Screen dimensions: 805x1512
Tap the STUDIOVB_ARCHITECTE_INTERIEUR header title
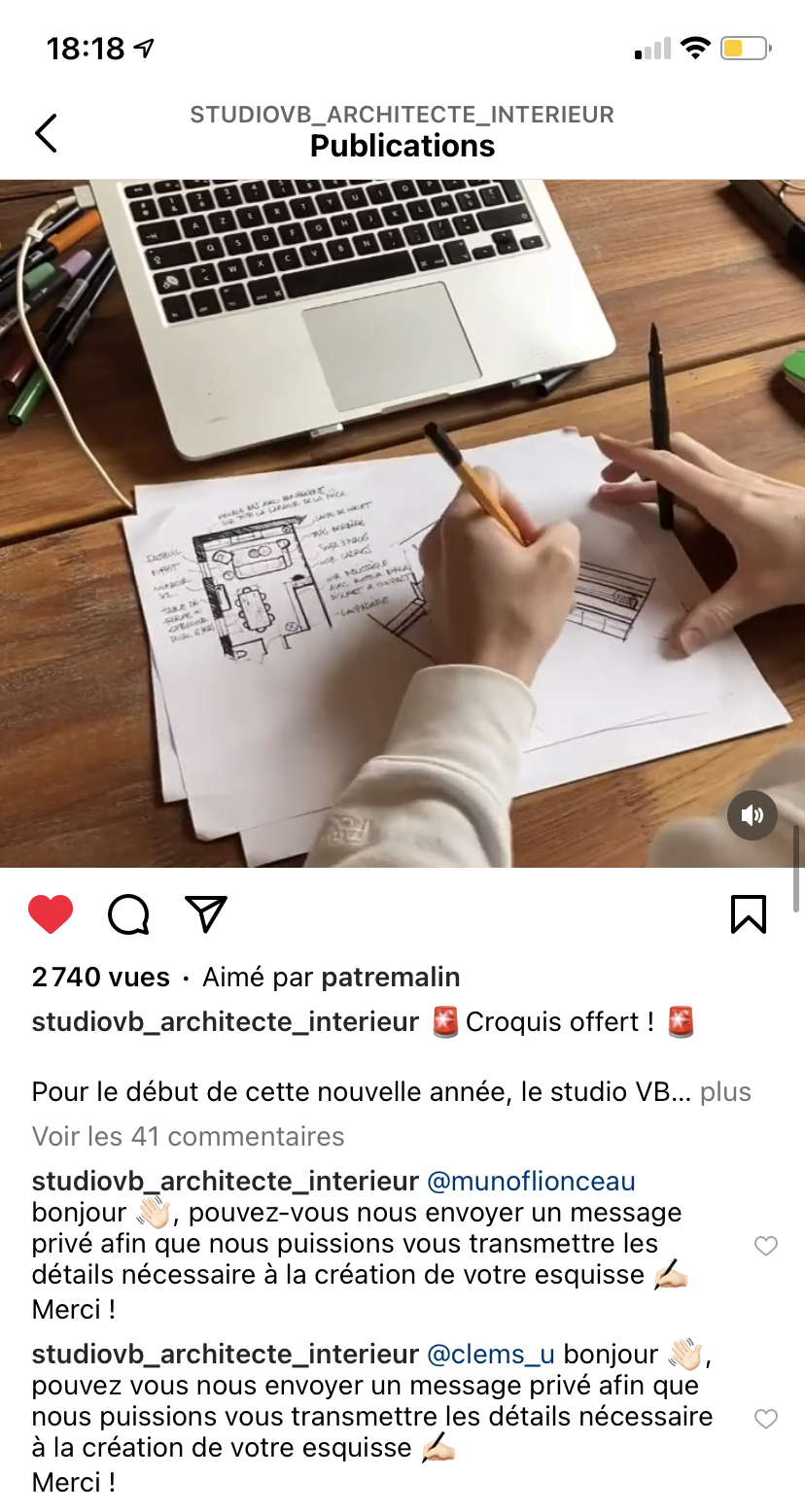click(x=402, y=115)
